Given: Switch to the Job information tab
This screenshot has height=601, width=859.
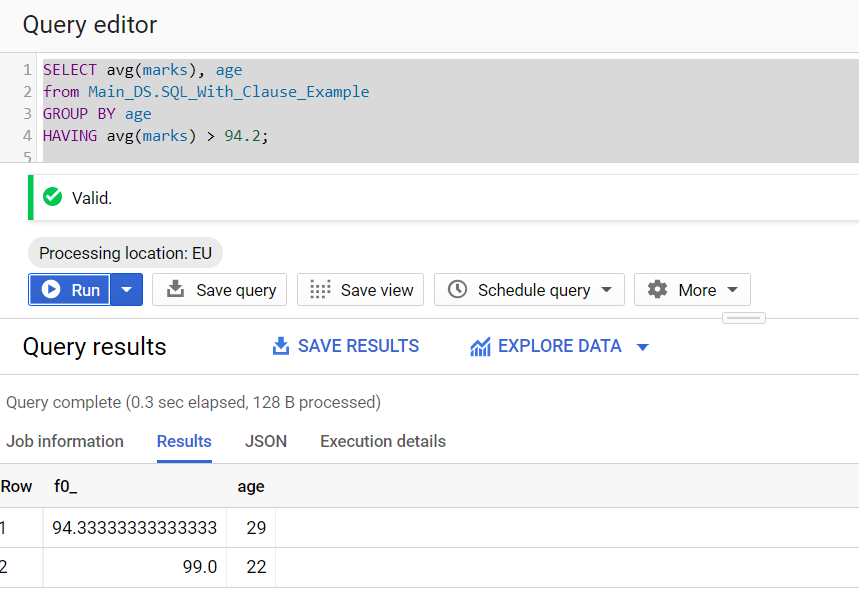Looking at the screenshot, I should pyautogui.click(x=65, y=441).
